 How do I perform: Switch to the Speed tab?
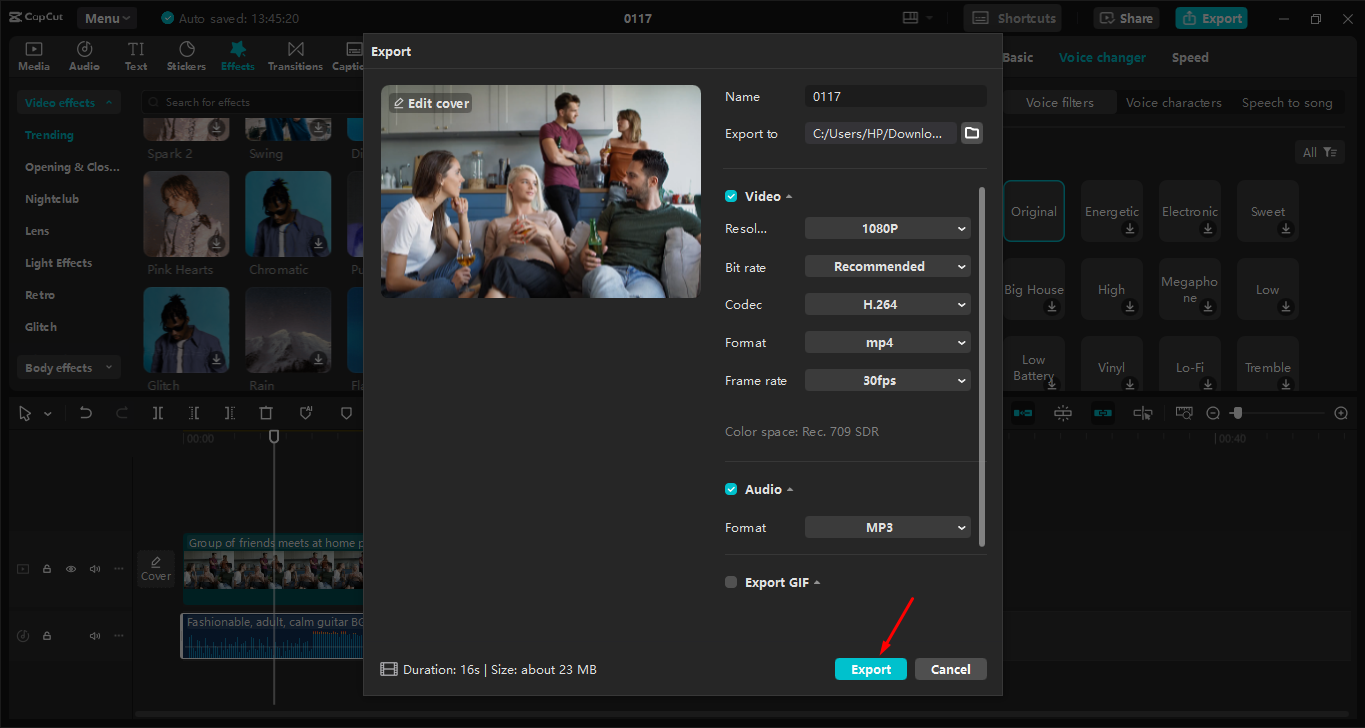(1190, 57)
